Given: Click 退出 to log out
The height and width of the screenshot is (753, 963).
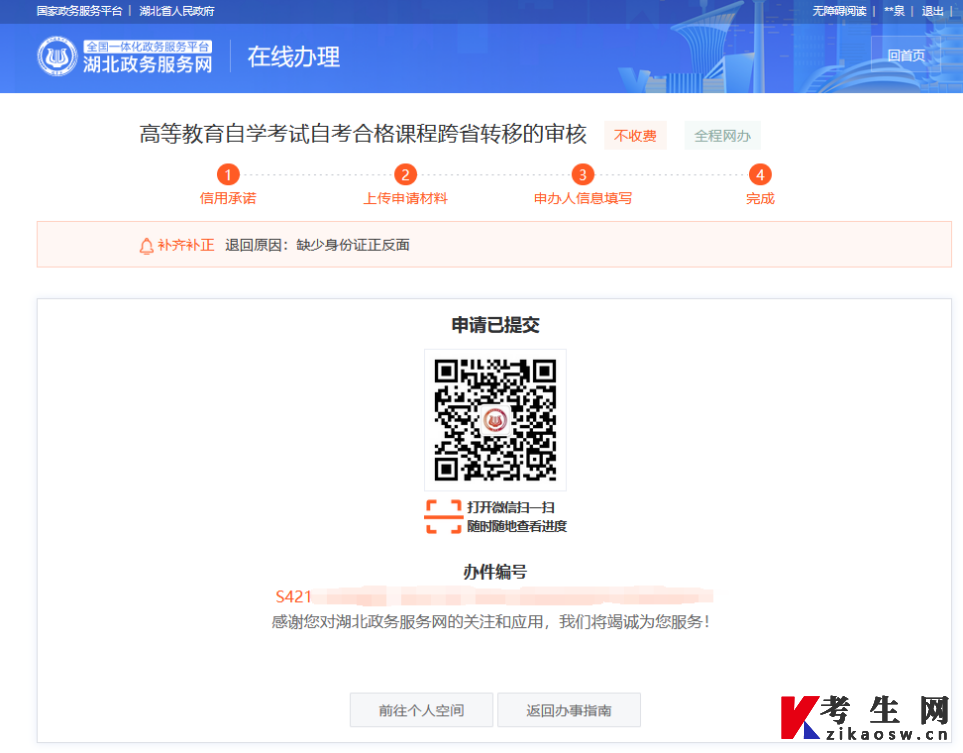Looking at the screenshot, I should 932,11.
